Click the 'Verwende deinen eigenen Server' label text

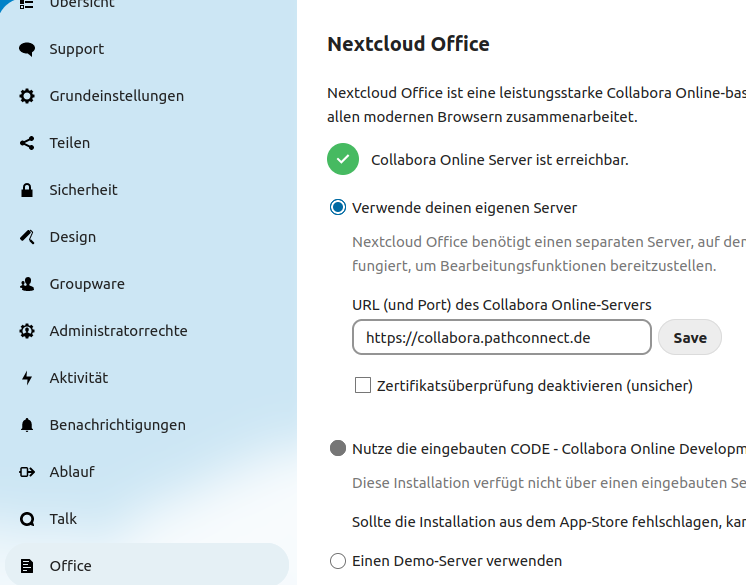(x=464, y=208)
